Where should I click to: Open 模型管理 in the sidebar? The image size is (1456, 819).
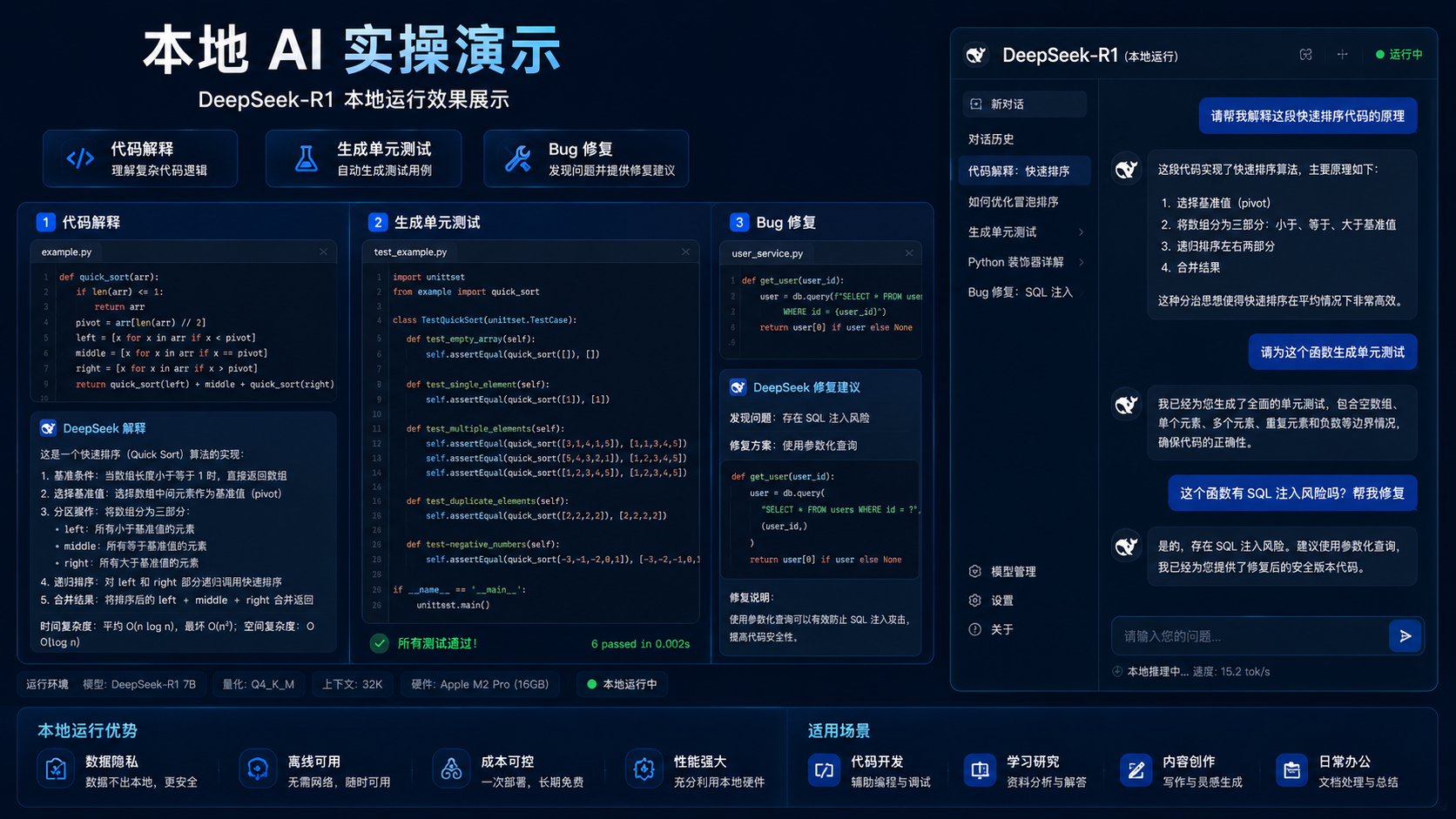[1001, 571]
